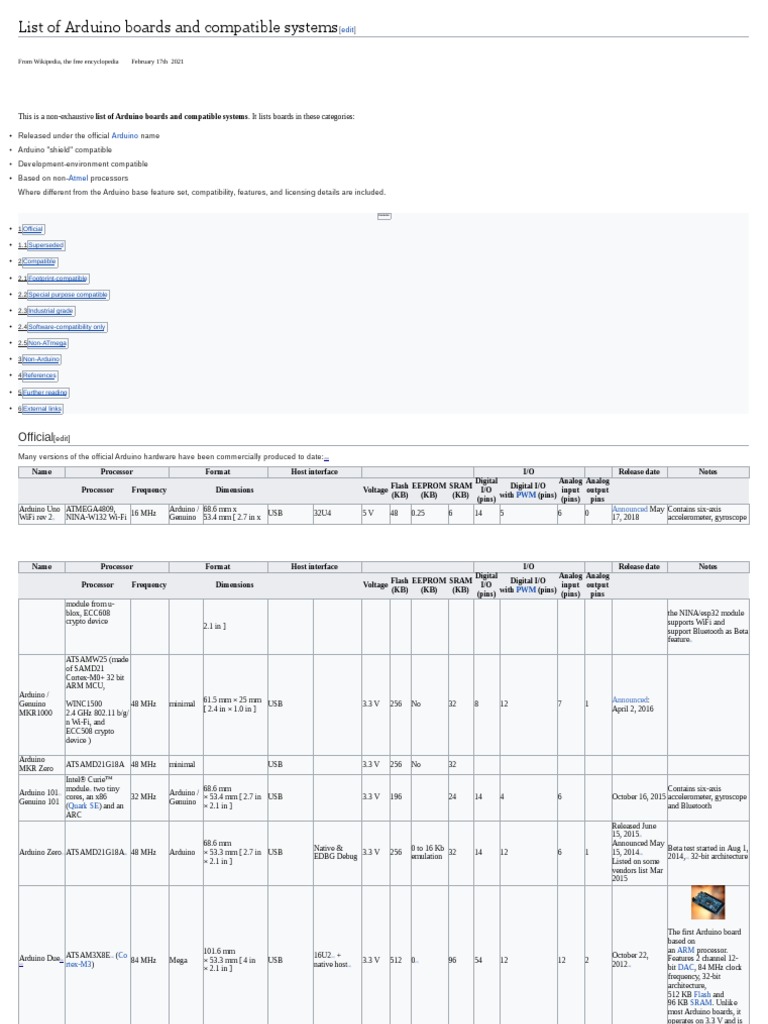Select the 'Arduino MKR Zero' name cell
Screen dimensions: 768x1024
(x=41, y=764)
